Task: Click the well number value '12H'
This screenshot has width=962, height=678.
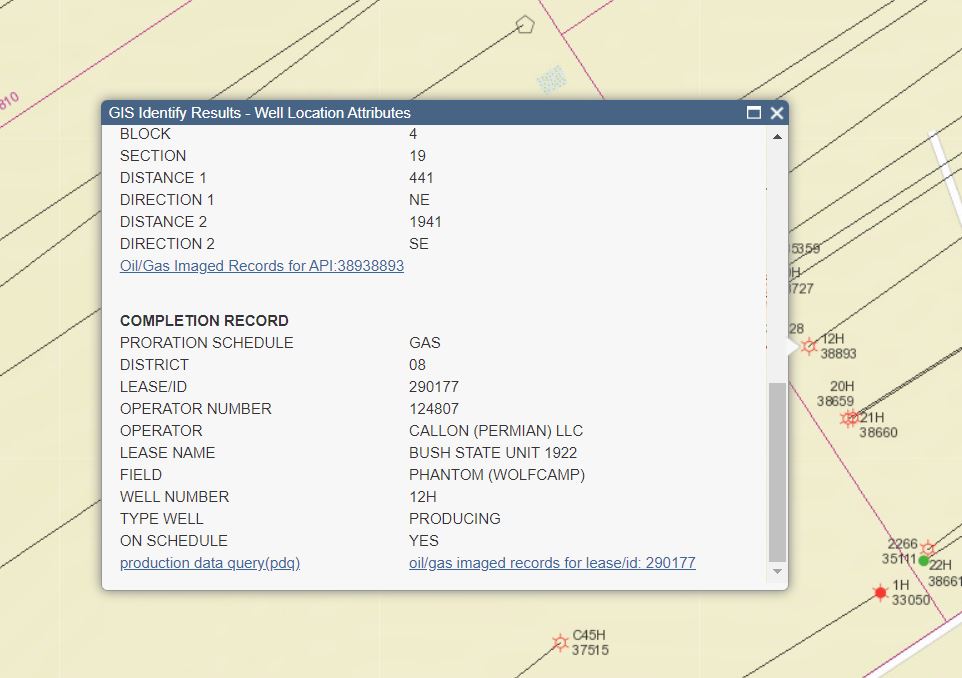Action: (423, 496)
